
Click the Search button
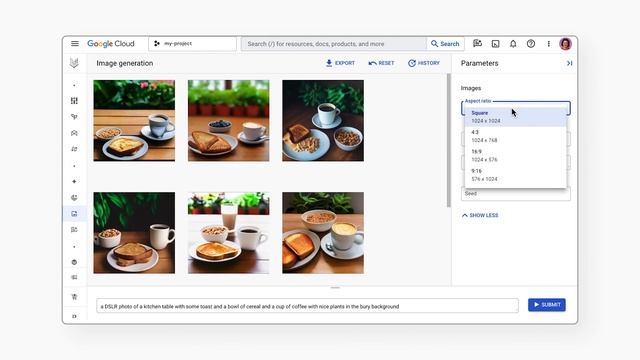pos(445,44)
